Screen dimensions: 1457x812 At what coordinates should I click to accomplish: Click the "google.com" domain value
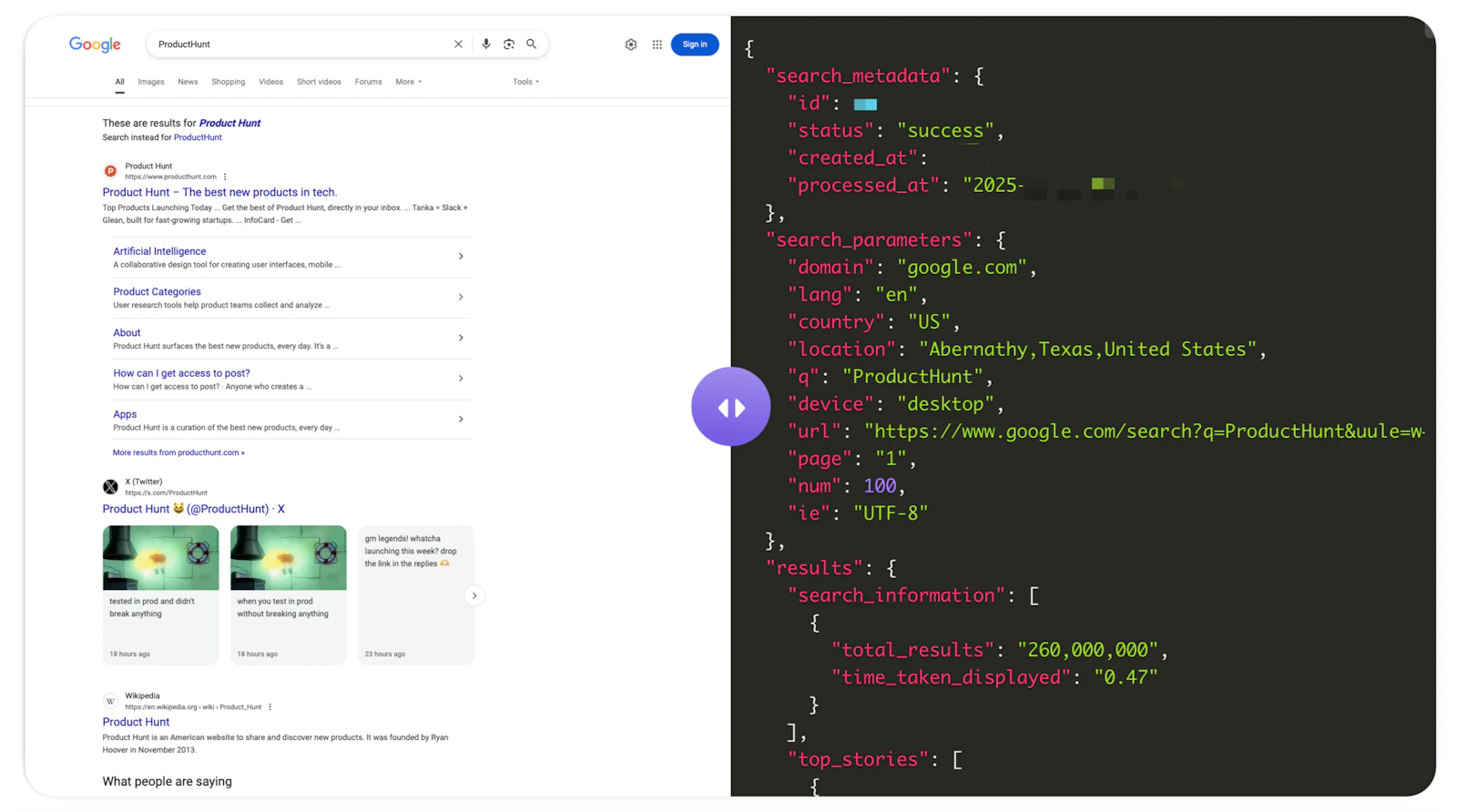pyautogui.click(x=962, y=267)
